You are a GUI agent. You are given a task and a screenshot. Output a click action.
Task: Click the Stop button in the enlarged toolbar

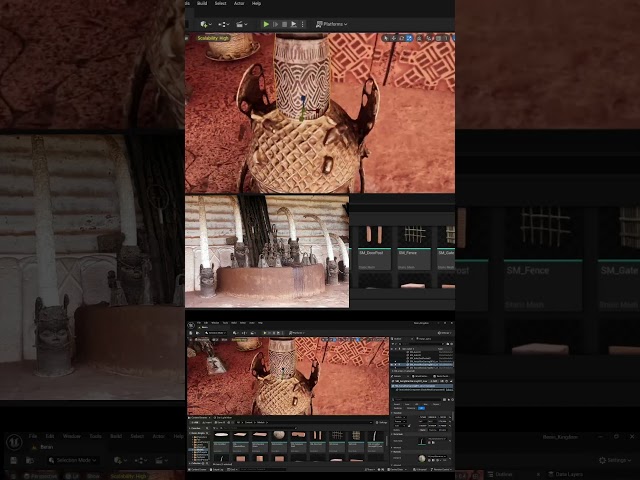[x=284, y=24]
